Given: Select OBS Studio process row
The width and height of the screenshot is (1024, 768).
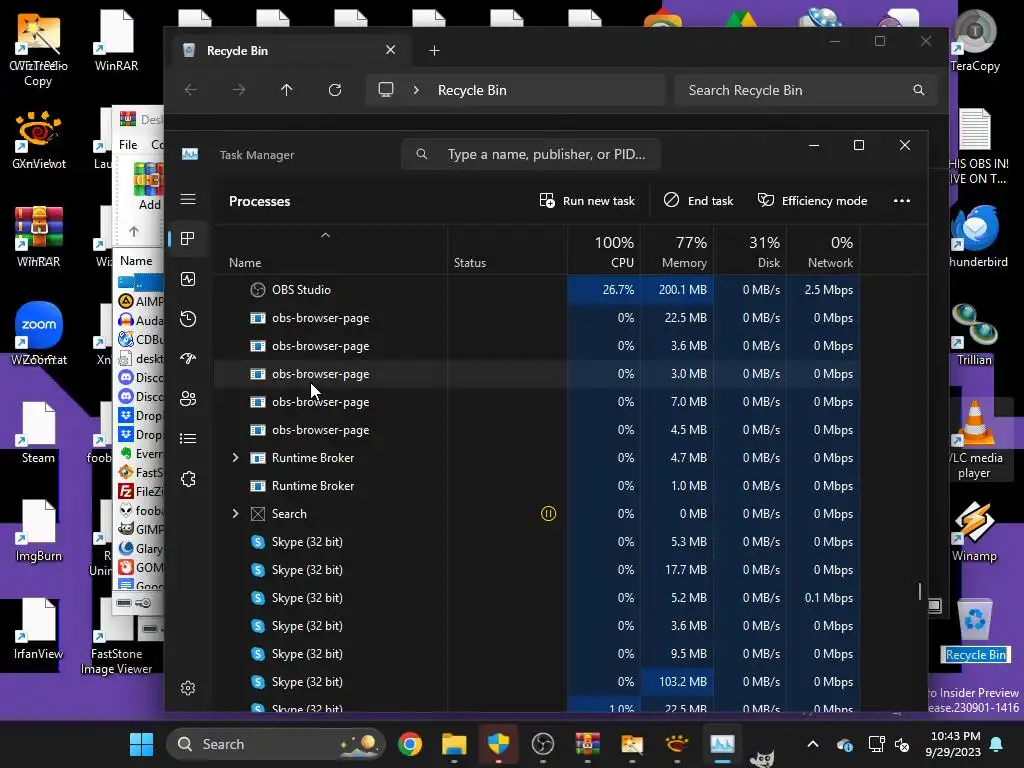Looking at the screenshot, I should (537, 289).
